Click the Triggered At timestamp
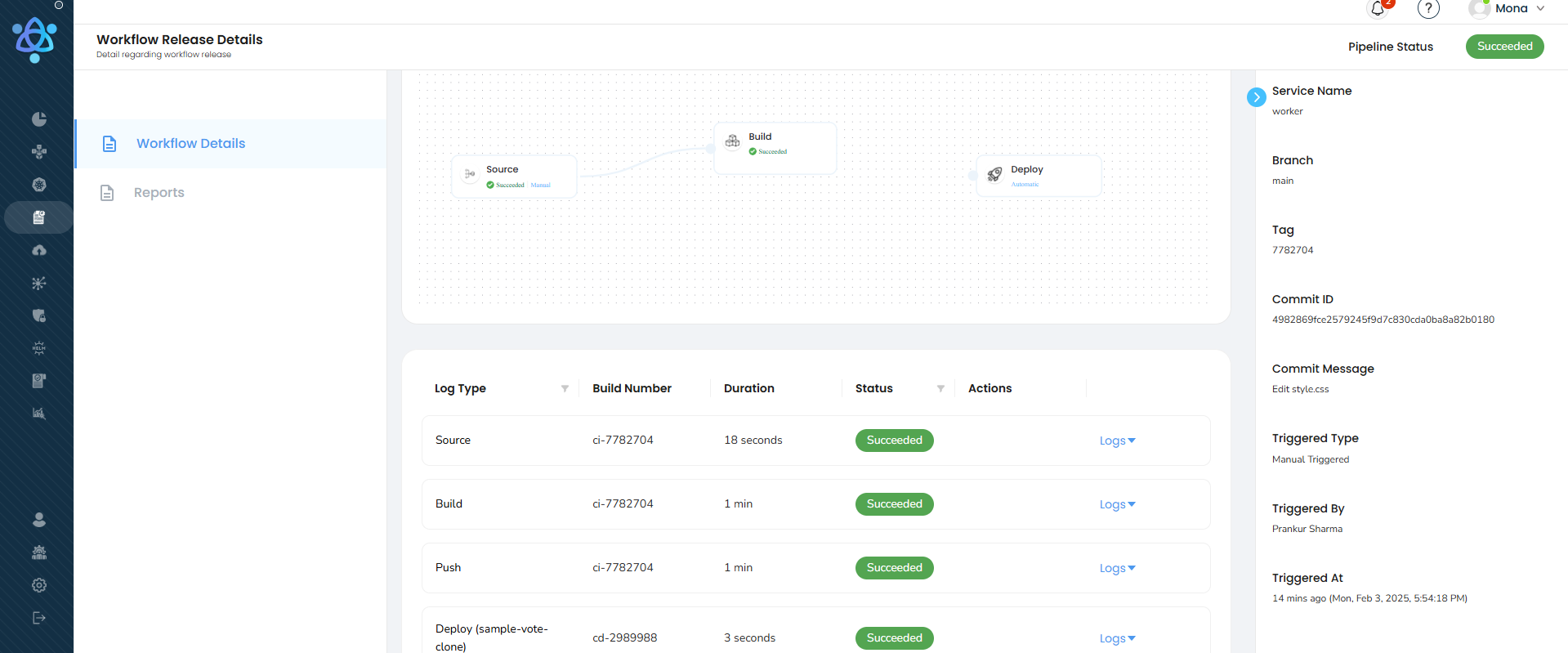Image resolution: width=1568 pixels, height=653 pixels. pos(1369,598)
